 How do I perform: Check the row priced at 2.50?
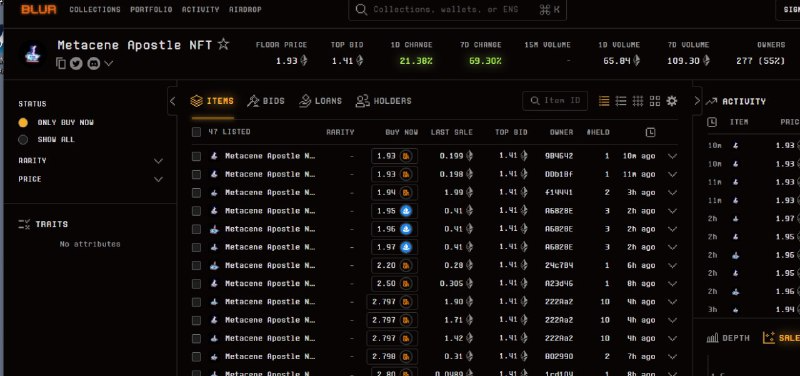click(x=196, y=284)
